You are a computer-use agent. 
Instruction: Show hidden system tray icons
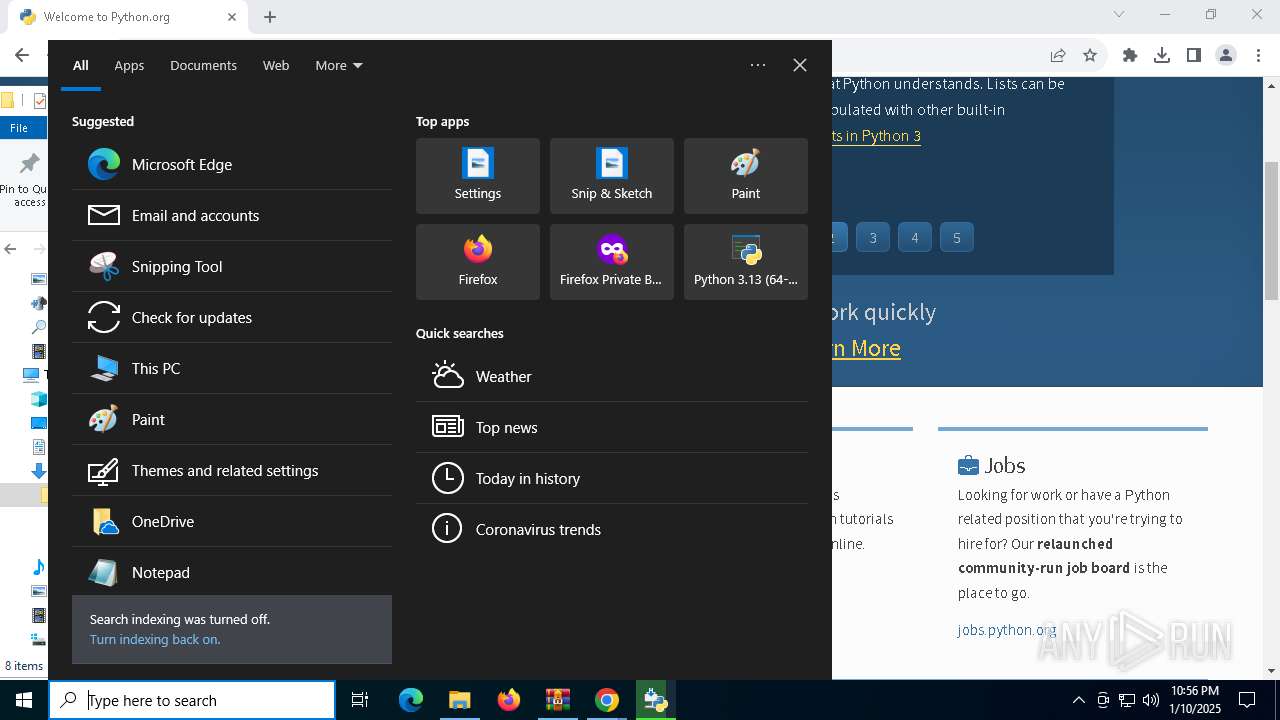pos(1078,700)
